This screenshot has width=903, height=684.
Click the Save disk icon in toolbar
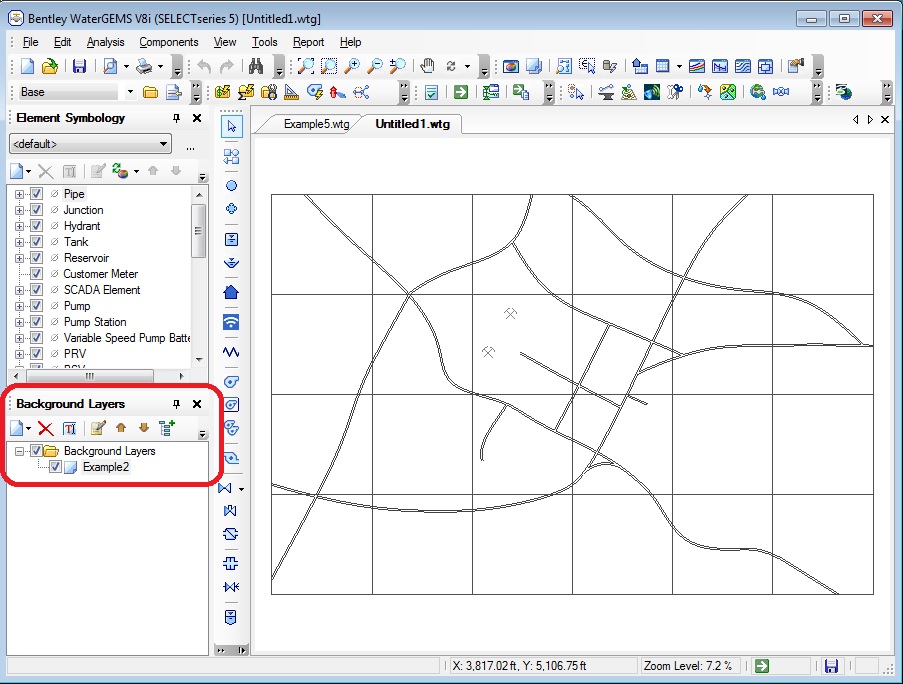[x=79, y=67]
